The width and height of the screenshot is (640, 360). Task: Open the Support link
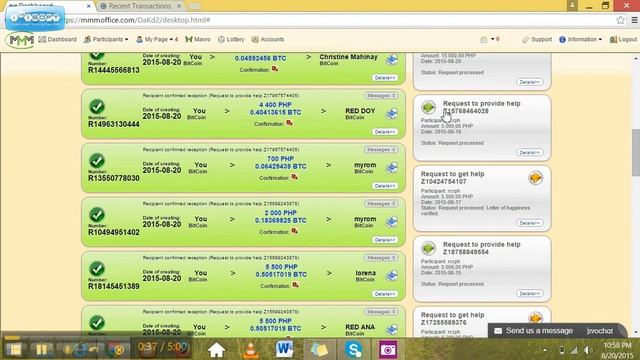(x=537, y=40)
